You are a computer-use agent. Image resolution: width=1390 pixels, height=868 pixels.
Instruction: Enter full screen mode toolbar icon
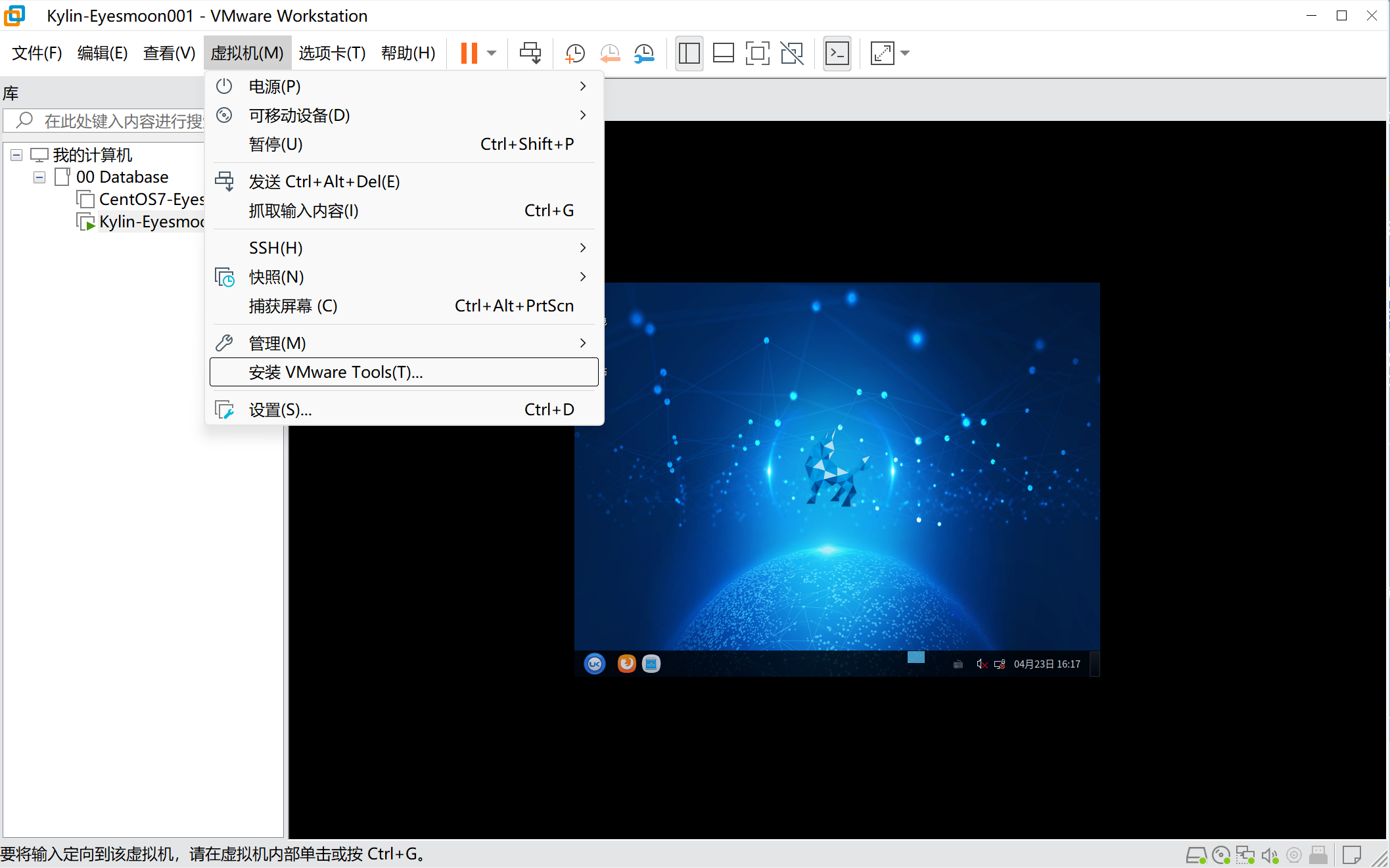pyautogui.click(x=757, y=53)
